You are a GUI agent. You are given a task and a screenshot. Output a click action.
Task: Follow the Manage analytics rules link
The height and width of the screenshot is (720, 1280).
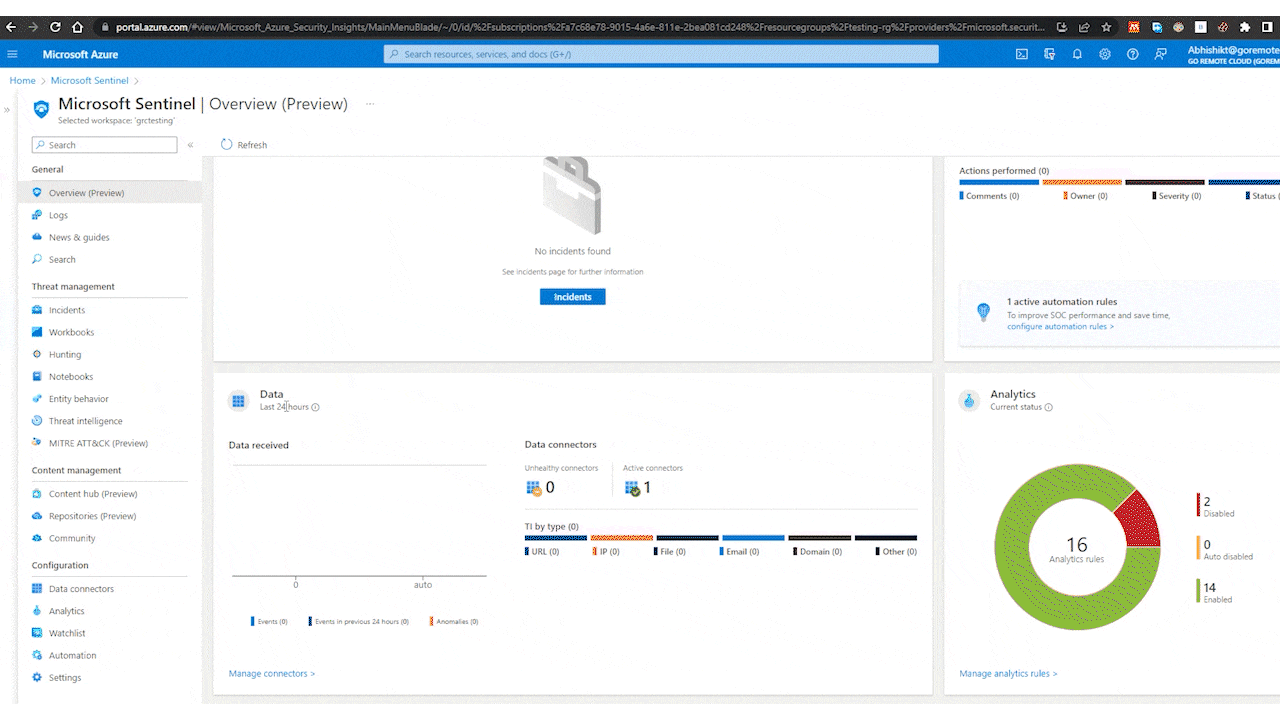point(1008,674)
